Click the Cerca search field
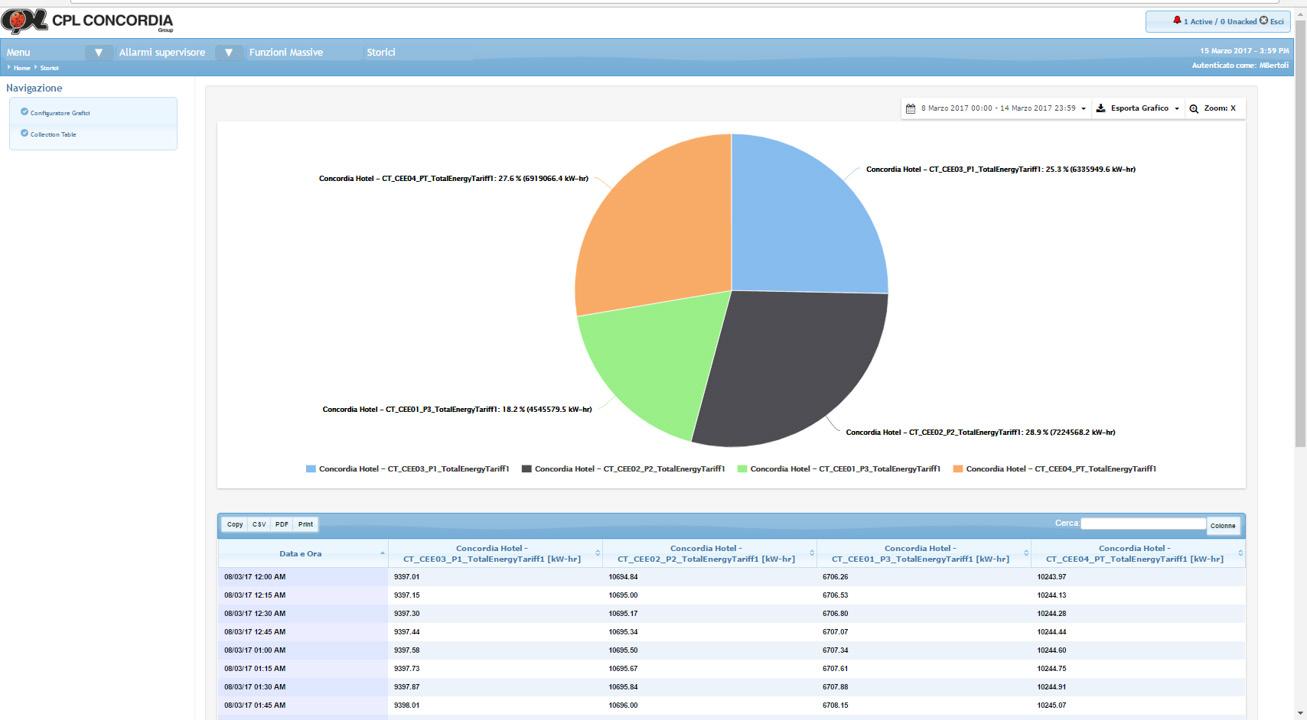Image resolution: width=1307 pixels, height=720 pixels. tap(1143, 523)
